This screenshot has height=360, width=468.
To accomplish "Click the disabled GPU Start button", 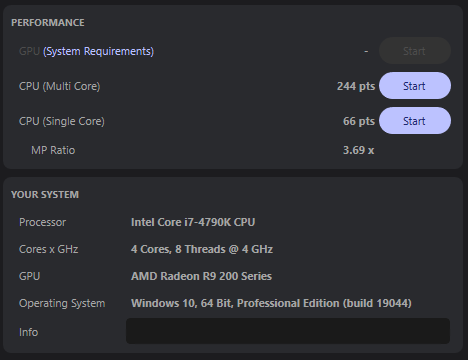I will coord(415,51).
